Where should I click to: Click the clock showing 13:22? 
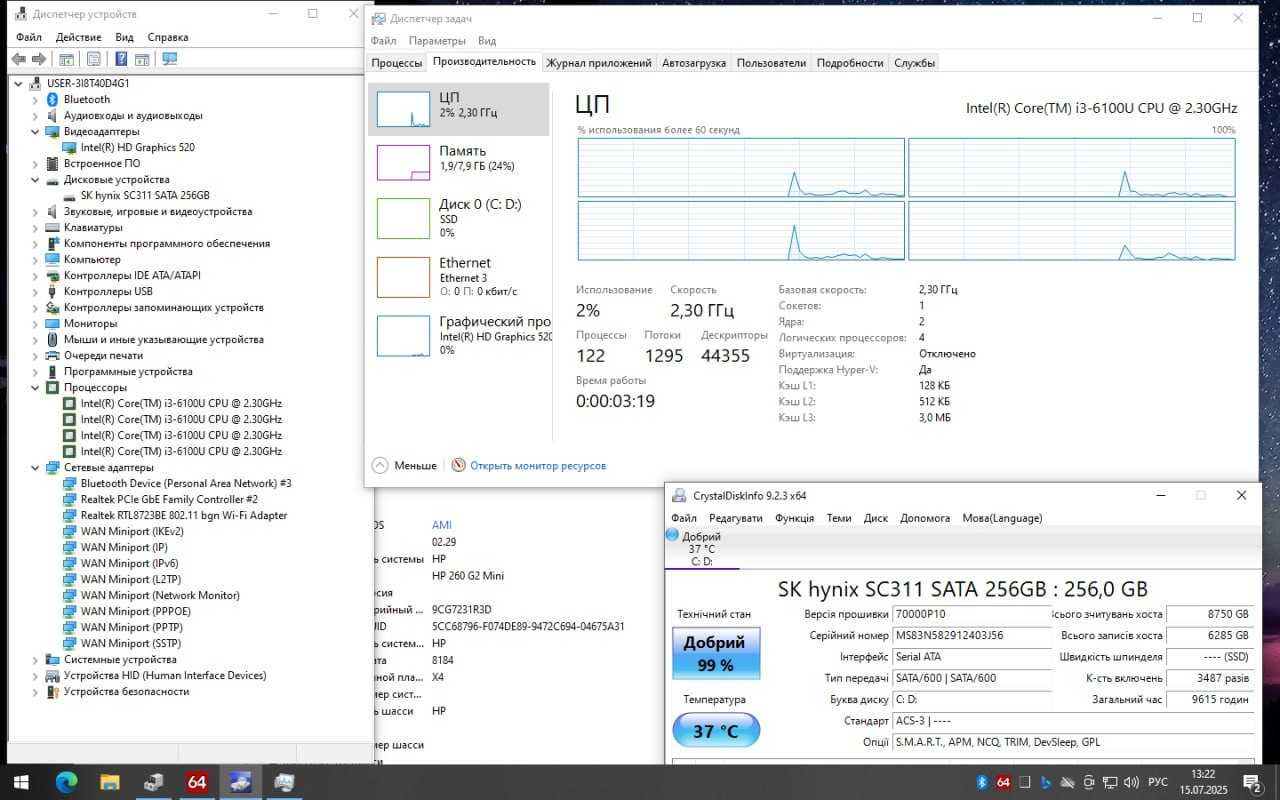click(x=1204, y=774)
